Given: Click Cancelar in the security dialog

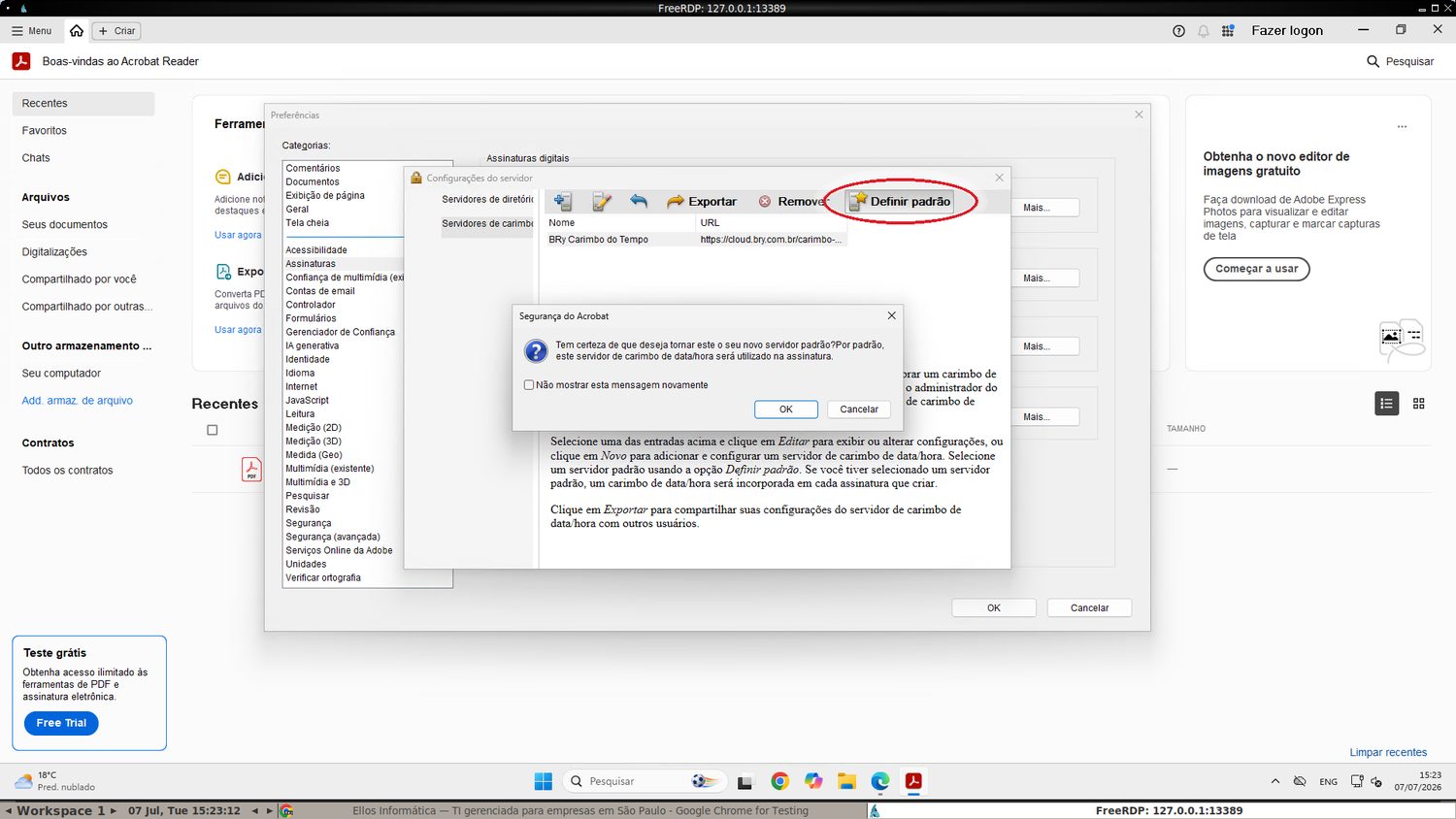Looking at the screenshot, I should [x=859, y=409].
